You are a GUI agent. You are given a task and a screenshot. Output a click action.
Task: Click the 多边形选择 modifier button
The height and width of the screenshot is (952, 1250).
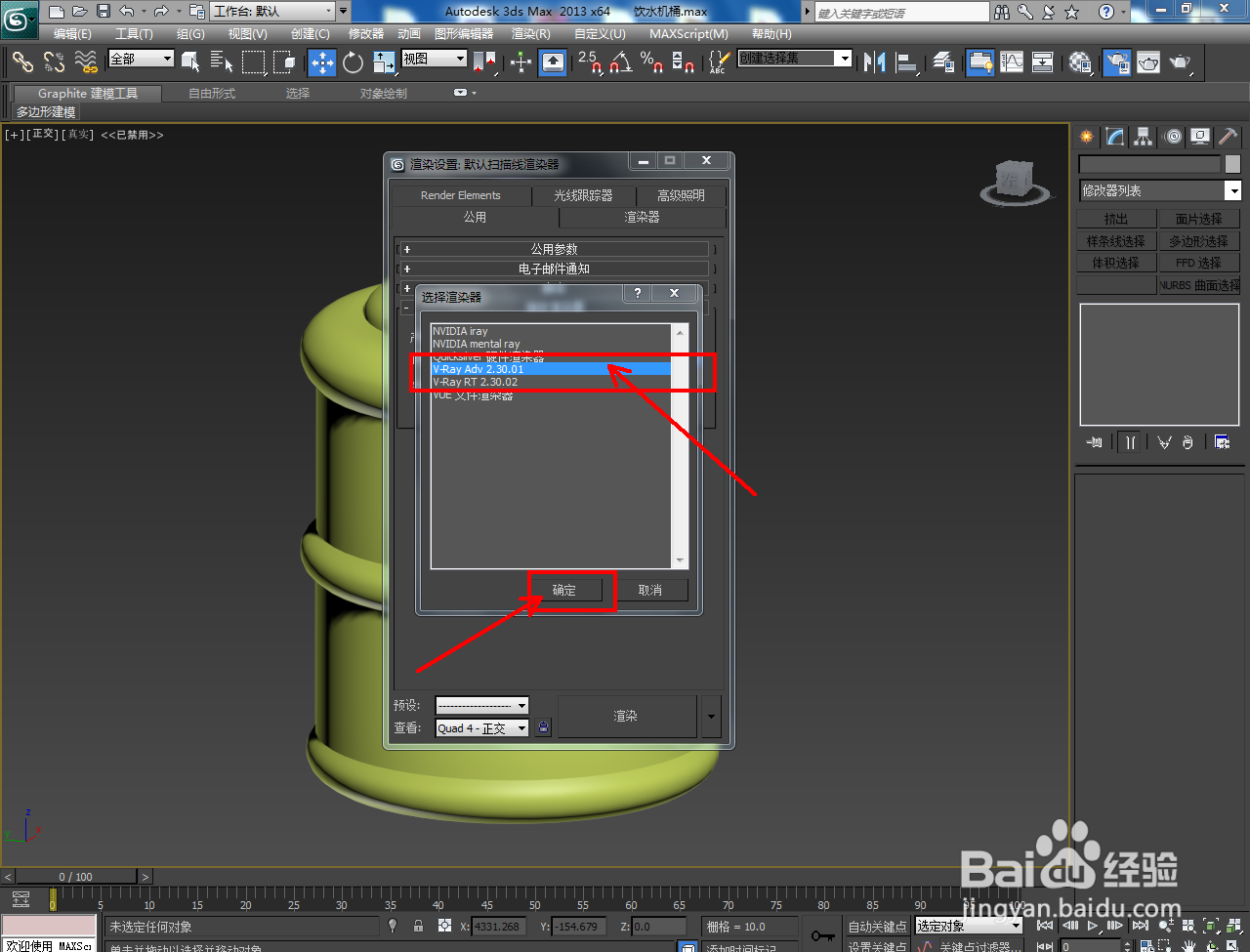tap(1198, 241)
